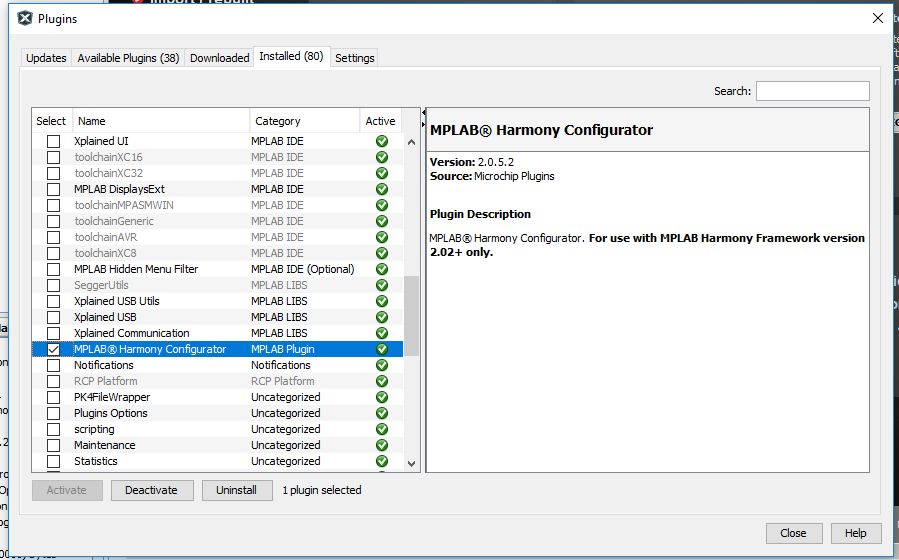
Task: Click the plugin list scrollbar thumb
Action: pos(411,316)
